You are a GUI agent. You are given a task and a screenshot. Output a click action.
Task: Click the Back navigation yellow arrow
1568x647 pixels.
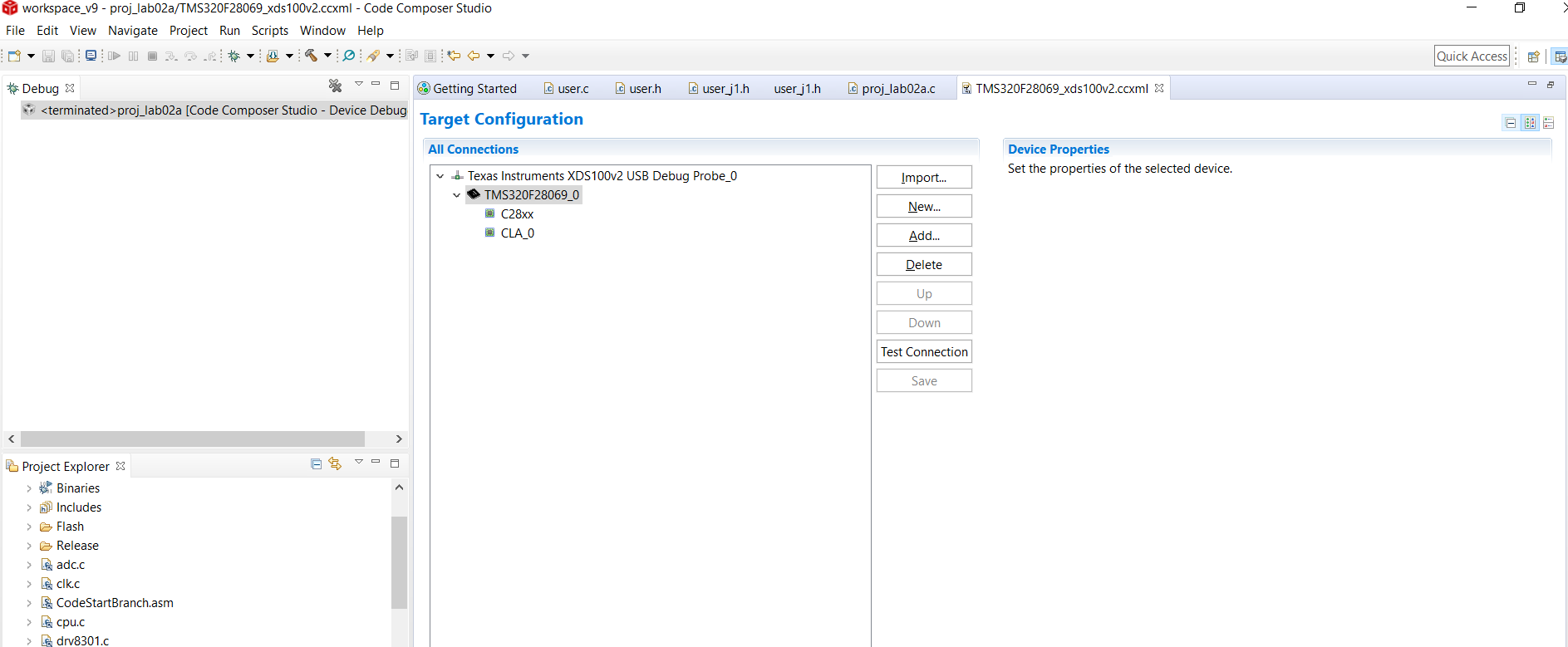(x=474, y=56)
